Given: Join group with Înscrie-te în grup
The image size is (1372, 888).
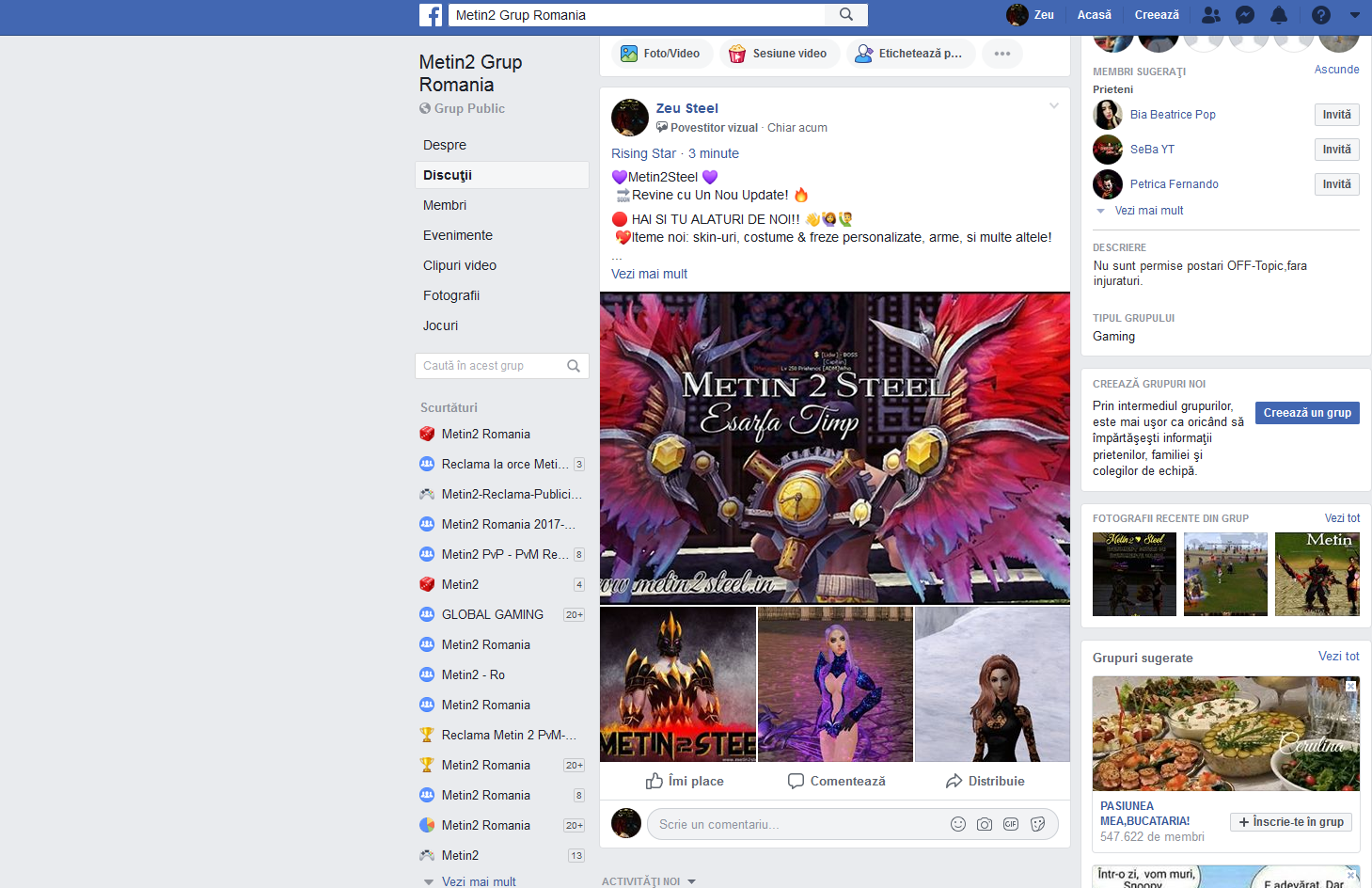Looking at the screenshot, I should coord(1291,822).
